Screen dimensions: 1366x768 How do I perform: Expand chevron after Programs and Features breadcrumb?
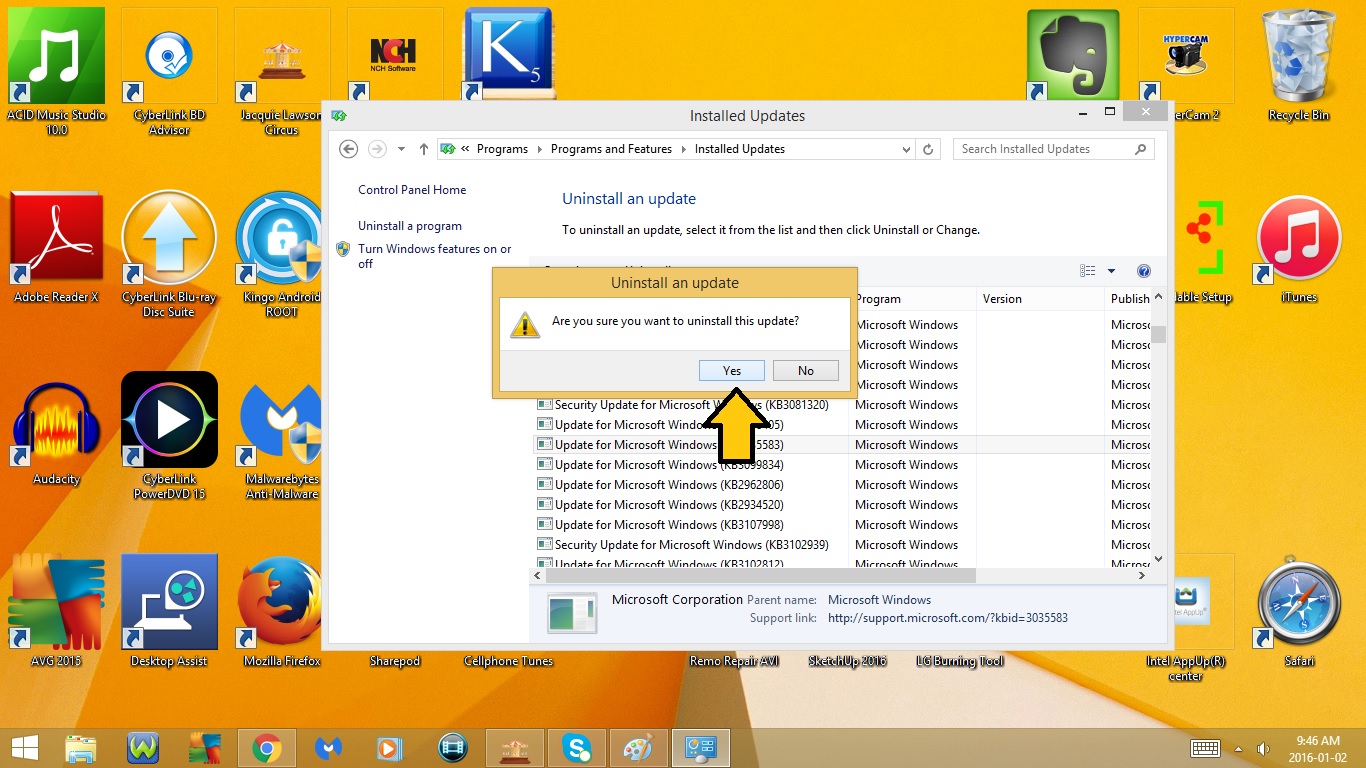683,149
